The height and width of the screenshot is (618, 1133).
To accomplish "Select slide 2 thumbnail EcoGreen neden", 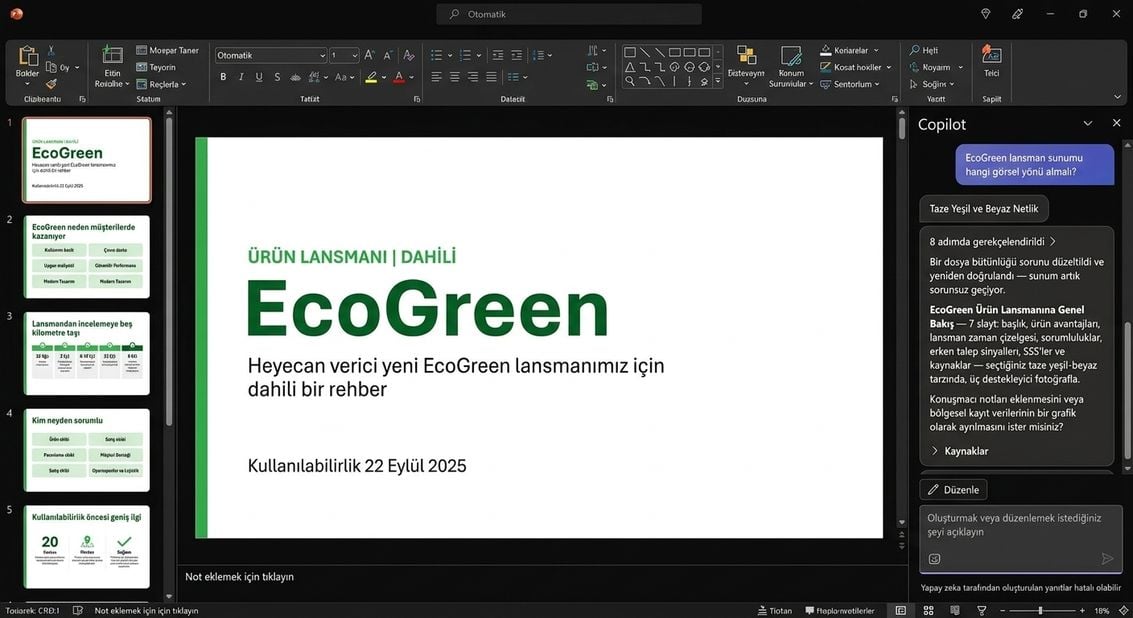I will pyautogui.click(x=87, y=257).
